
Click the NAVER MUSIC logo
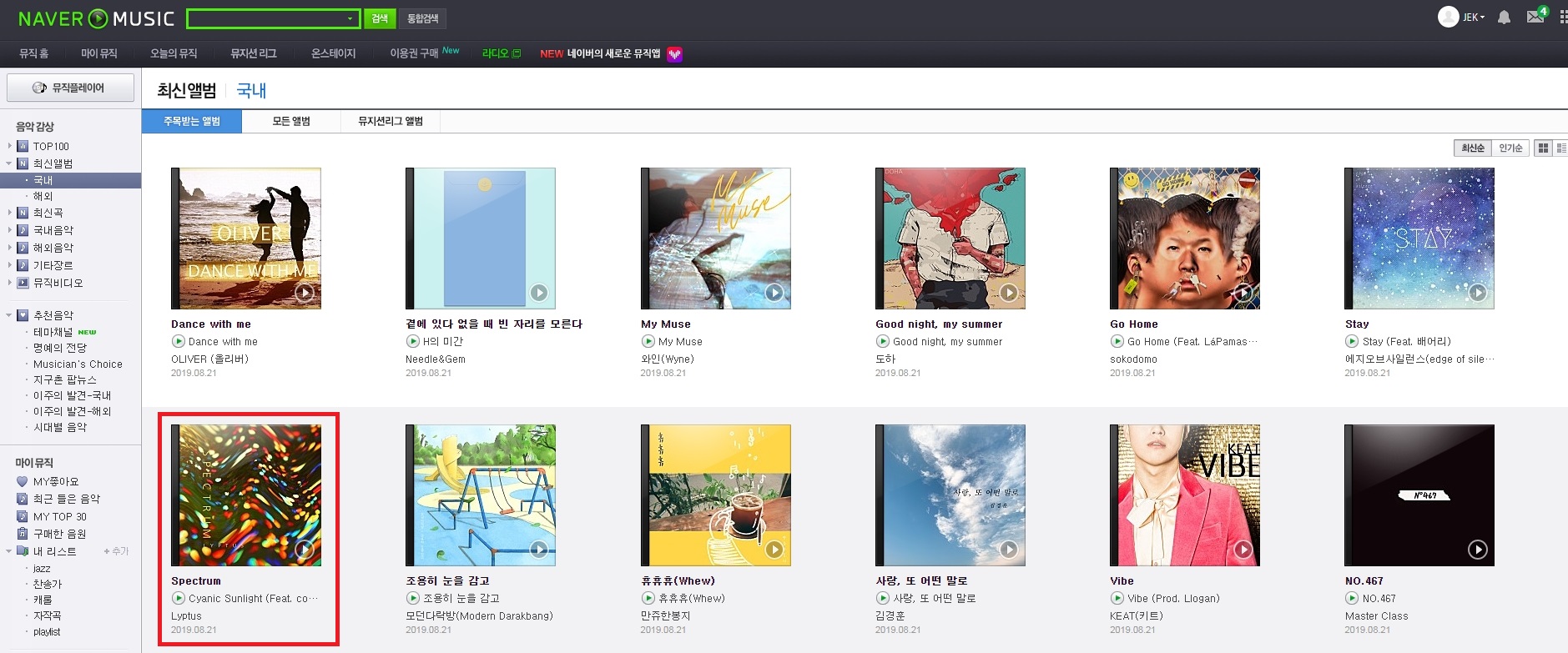coord(96,18)
